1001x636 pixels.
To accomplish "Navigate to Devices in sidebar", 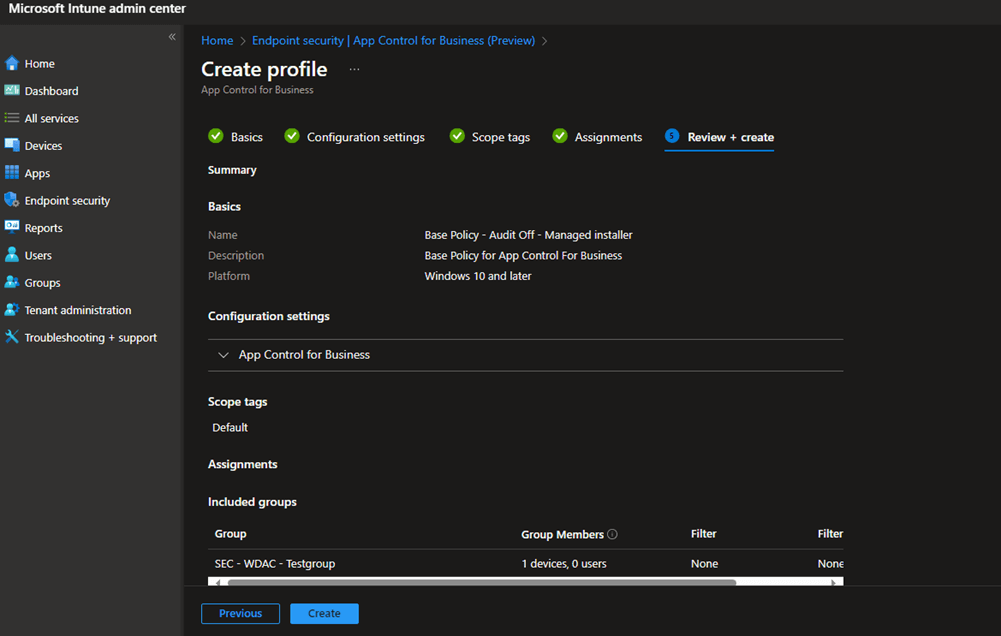I will (43, 146).
